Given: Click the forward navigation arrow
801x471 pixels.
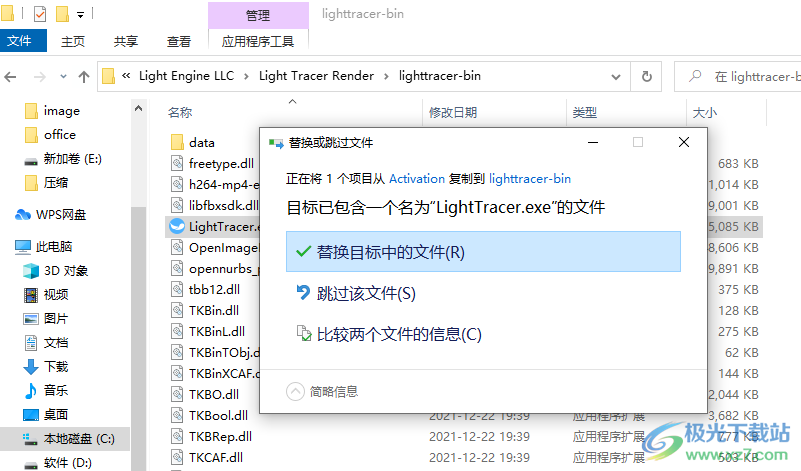Looking at the screenshot, I should click(39, 77).
